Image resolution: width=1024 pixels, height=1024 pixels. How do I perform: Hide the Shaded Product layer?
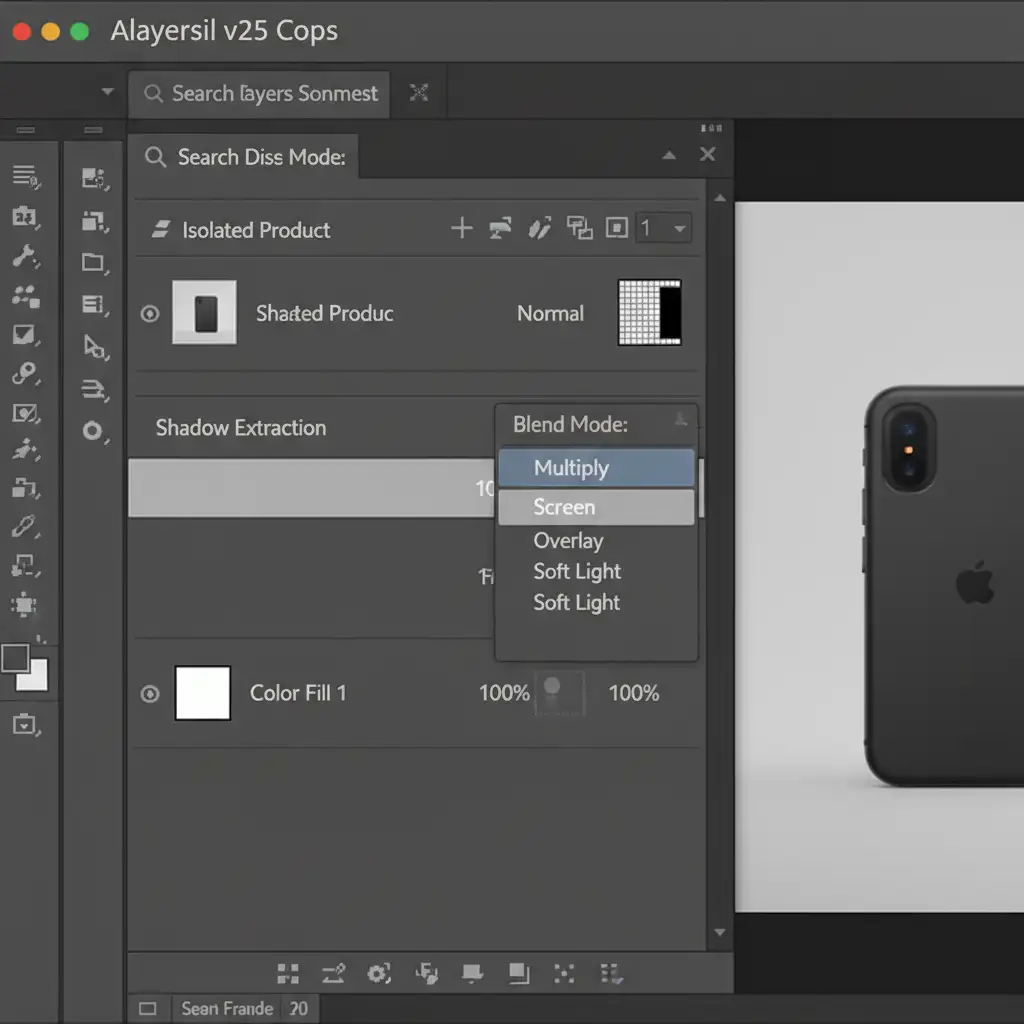[150, 314]
